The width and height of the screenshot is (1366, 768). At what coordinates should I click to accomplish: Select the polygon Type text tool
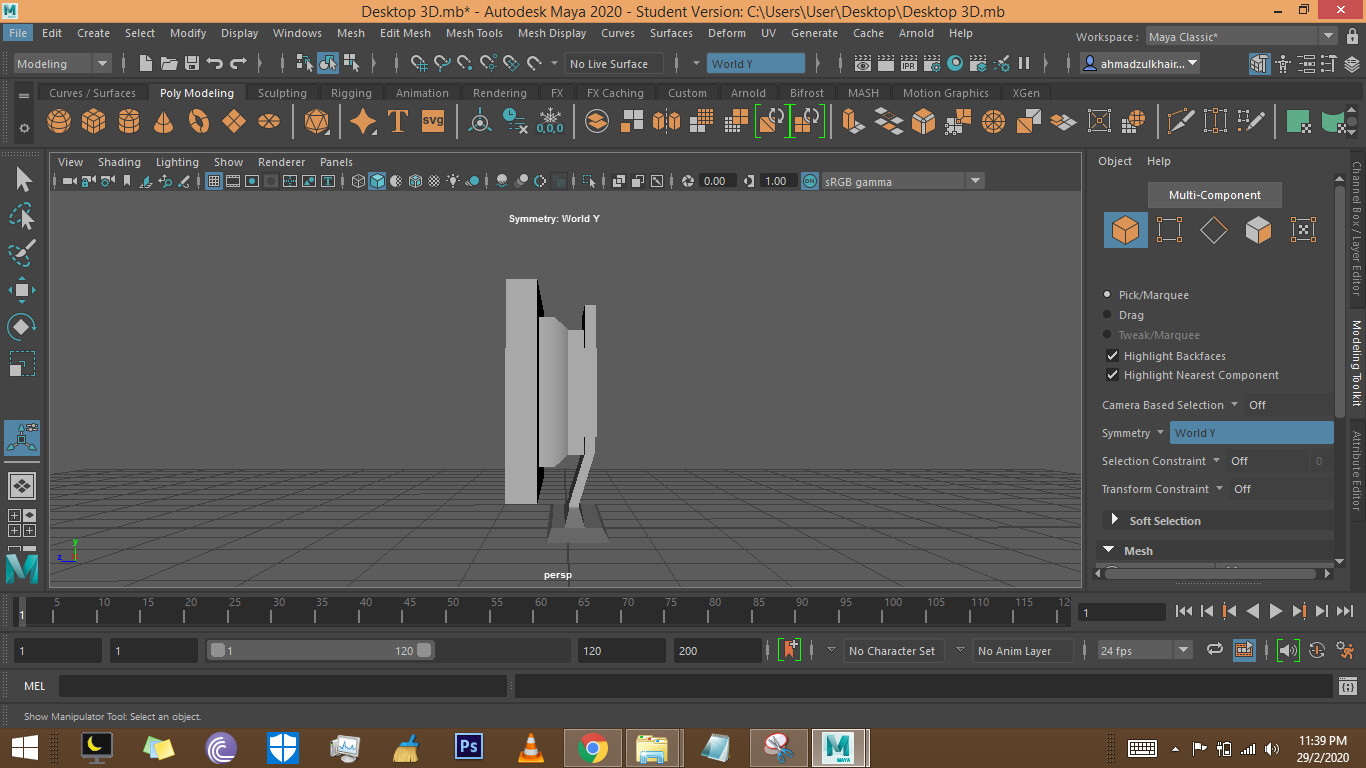point(397,122)
